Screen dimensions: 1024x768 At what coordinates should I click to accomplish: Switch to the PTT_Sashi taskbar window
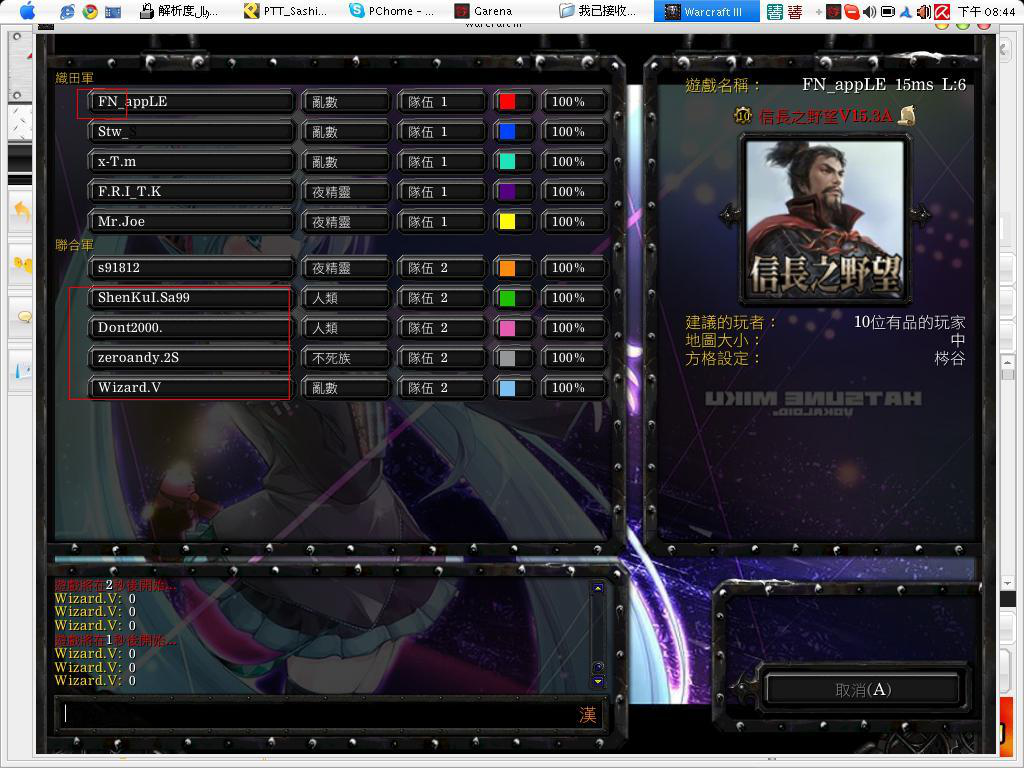[285, 11]
